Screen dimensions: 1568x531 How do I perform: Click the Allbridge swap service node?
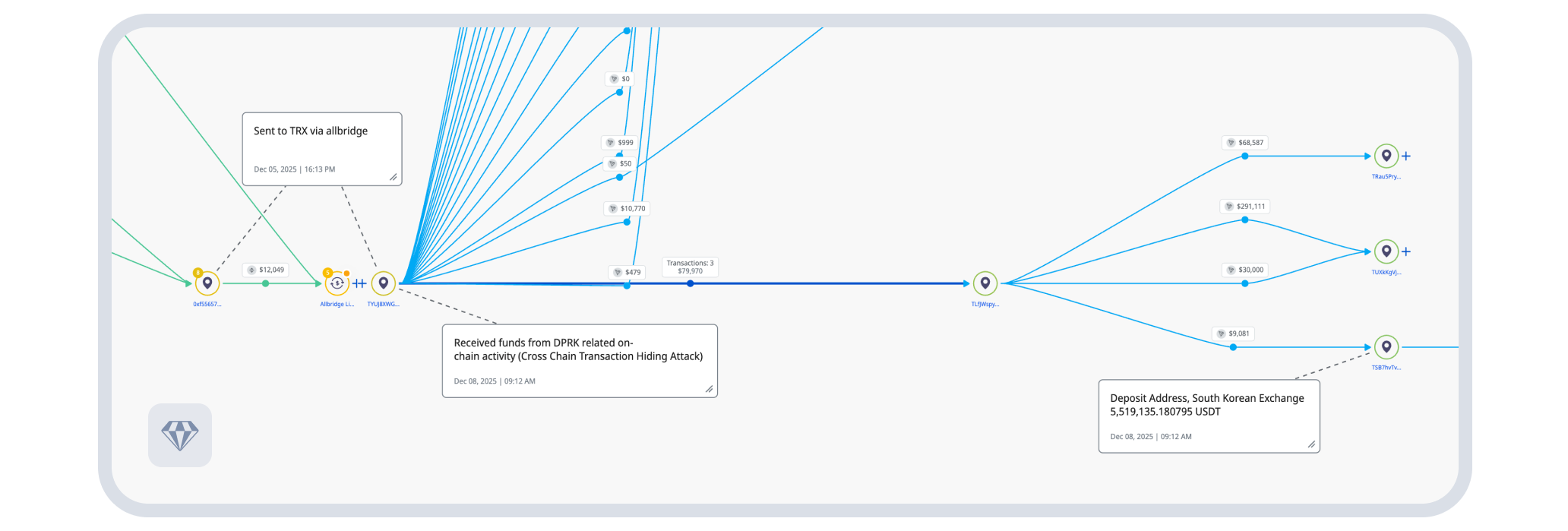(x=337, y=283)
